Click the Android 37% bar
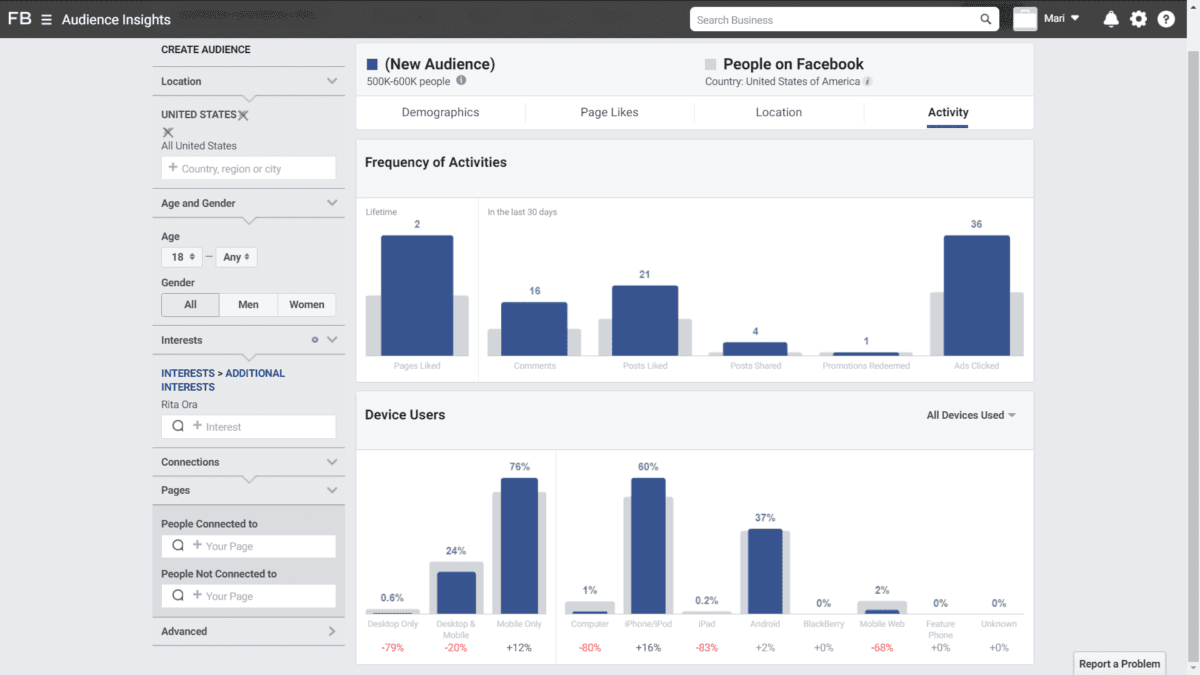Image resolution: width=1200 pixels, height=675 pixels. [765, 571]
